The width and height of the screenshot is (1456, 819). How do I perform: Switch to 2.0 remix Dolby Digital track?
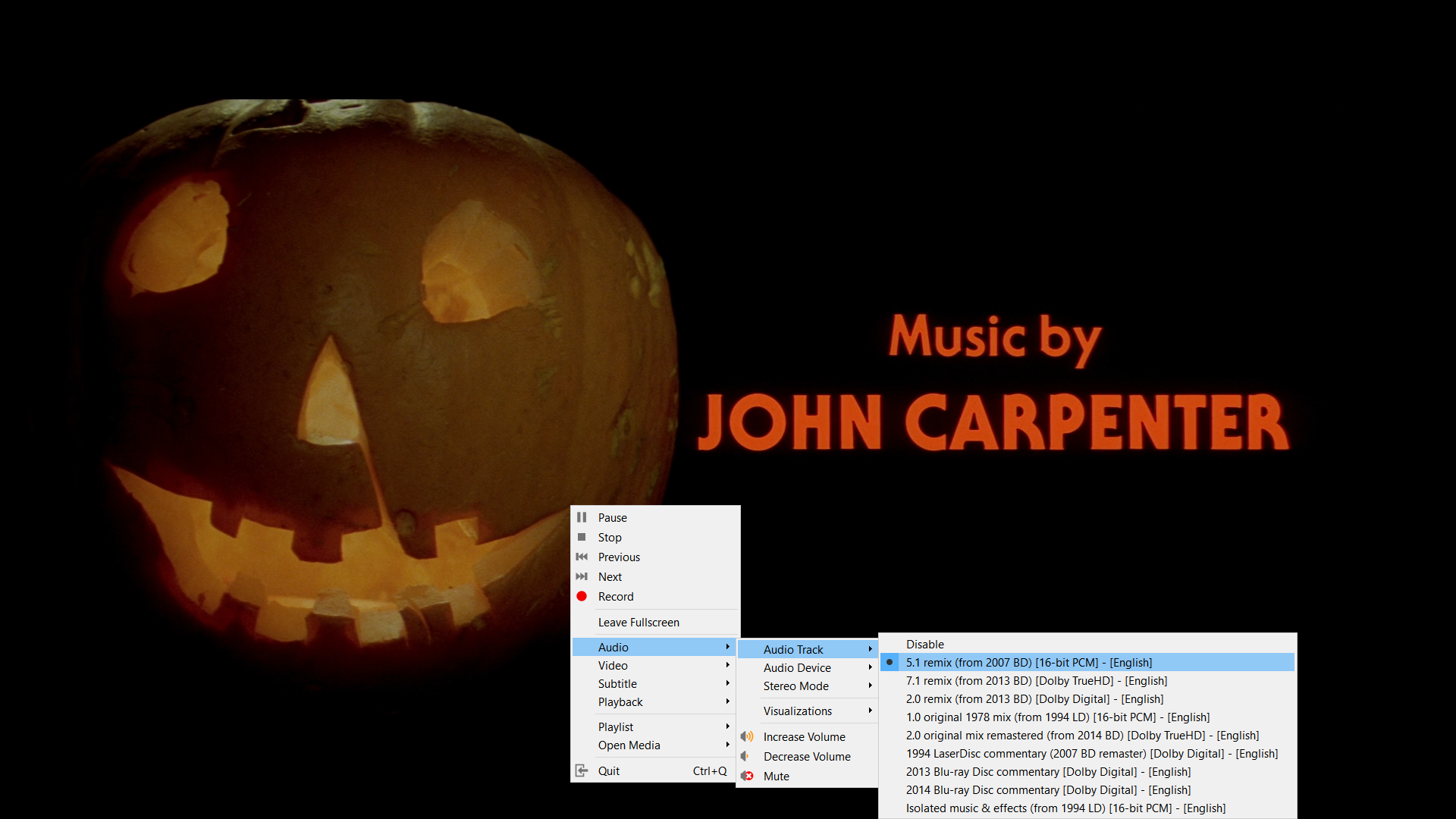coord(1087,698)
